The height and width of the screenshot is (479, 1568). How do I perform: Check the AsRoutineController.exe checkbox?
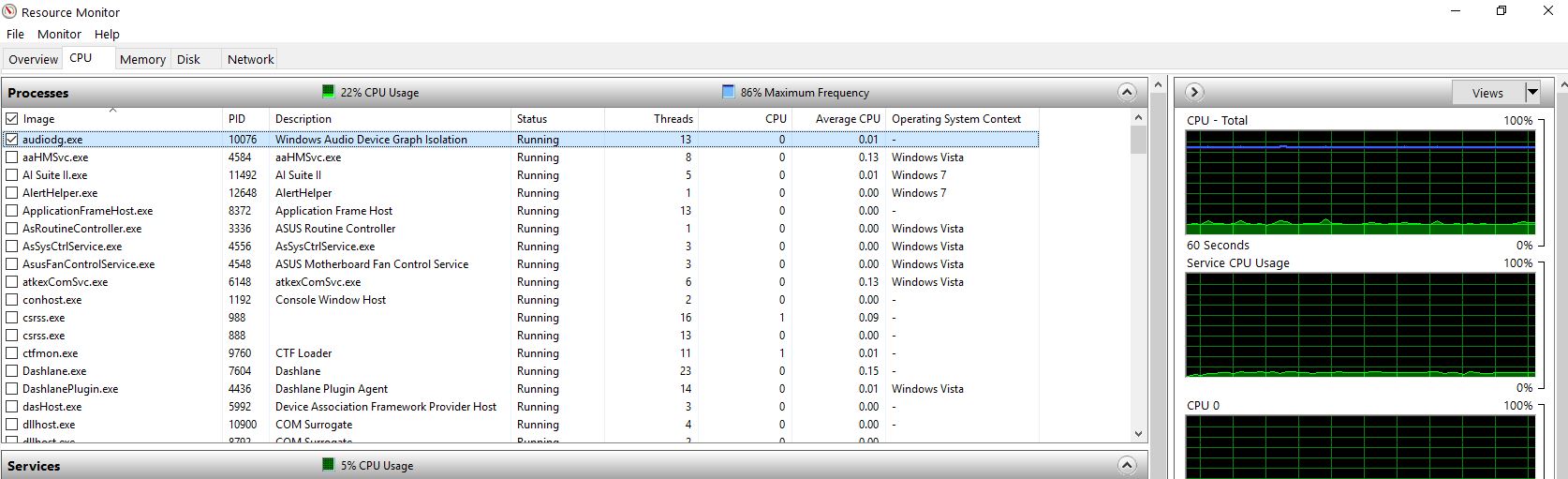click(x=12, y=229)
